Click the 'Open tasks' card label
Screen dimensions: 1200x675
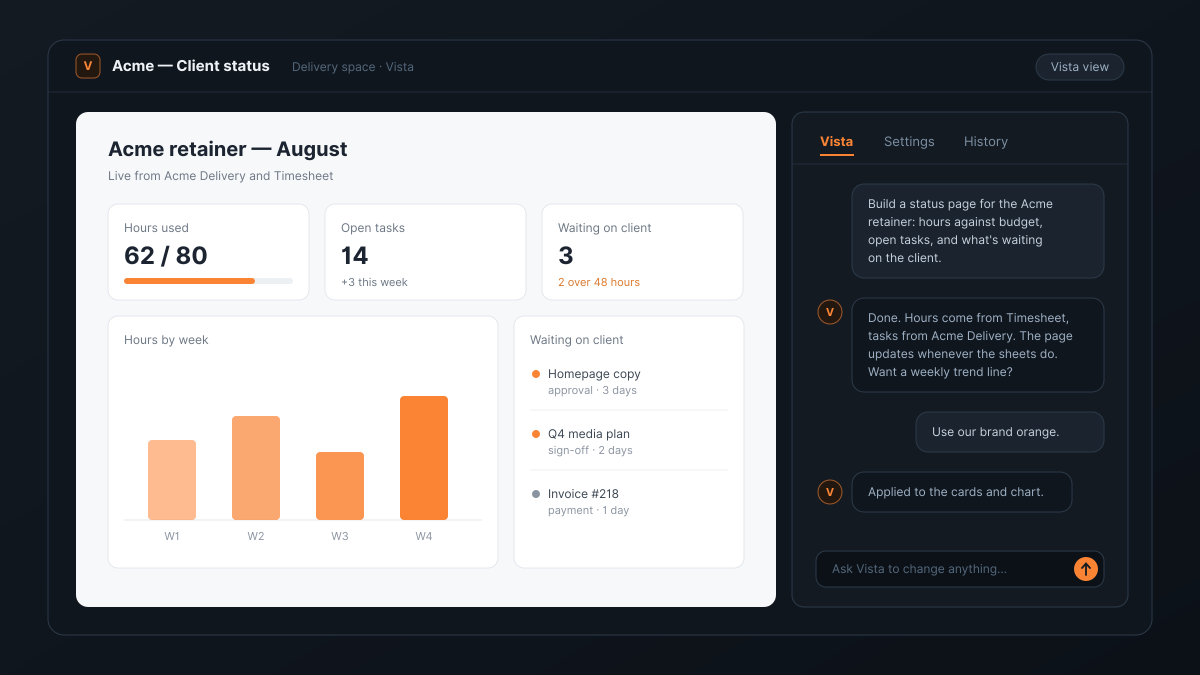[x=373, y=228]
